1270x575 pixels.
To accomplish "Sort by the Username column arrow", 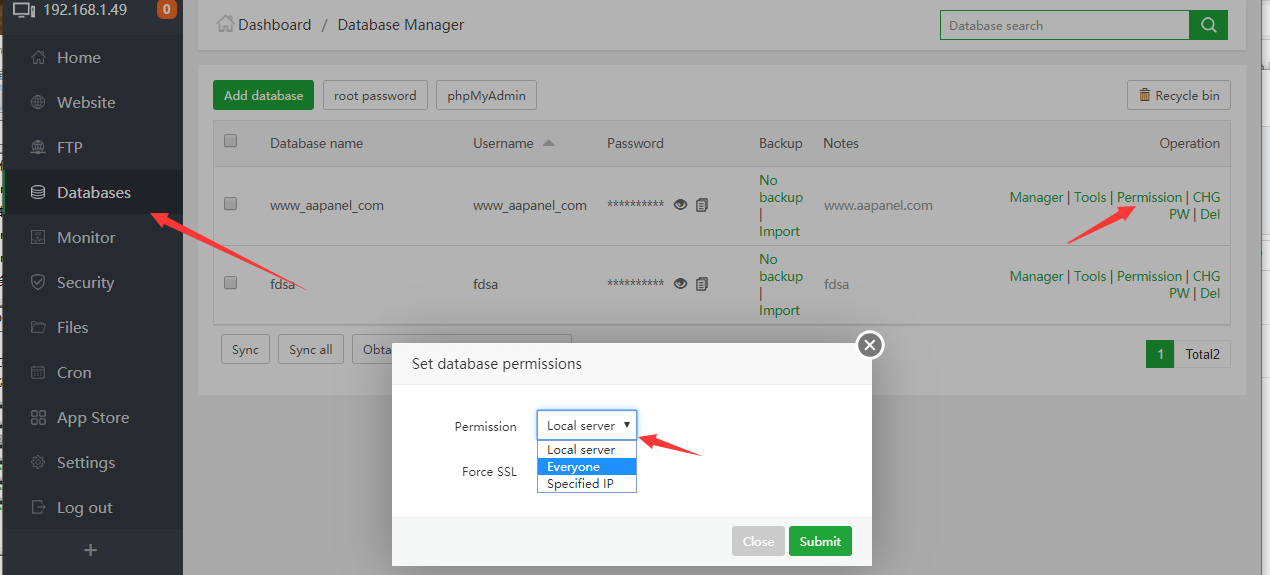I will coord(548,143).
